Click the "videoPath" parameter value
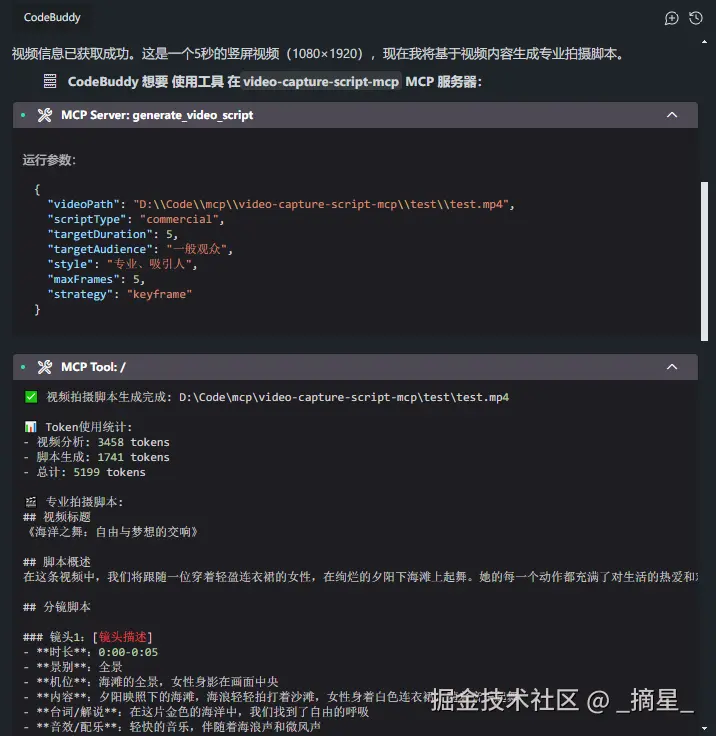Image resolution: width=716 pixels, height=736 pixels. click(x=321, y=204)
